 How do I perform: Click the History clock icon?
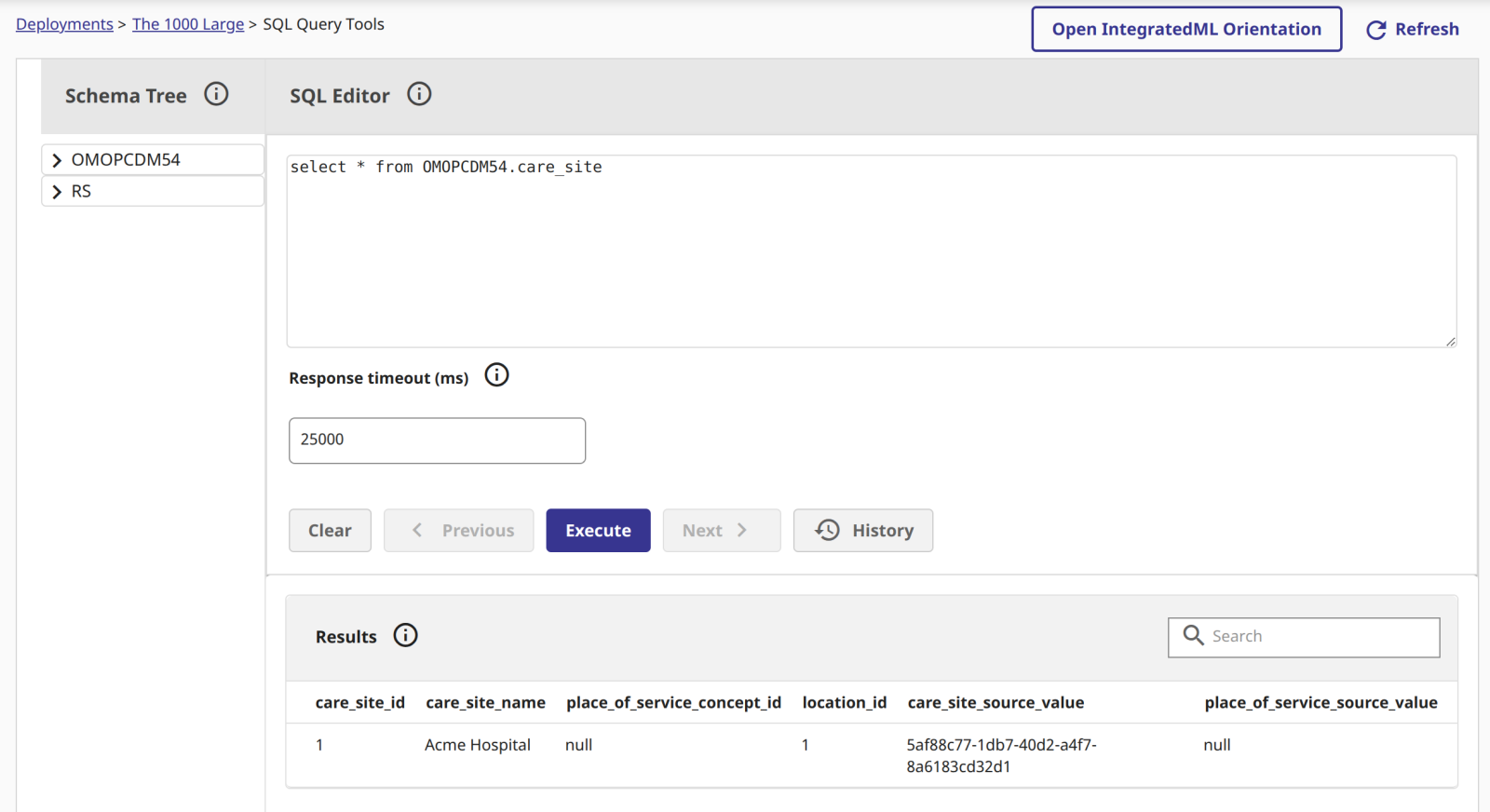click(x=827, y=530)
